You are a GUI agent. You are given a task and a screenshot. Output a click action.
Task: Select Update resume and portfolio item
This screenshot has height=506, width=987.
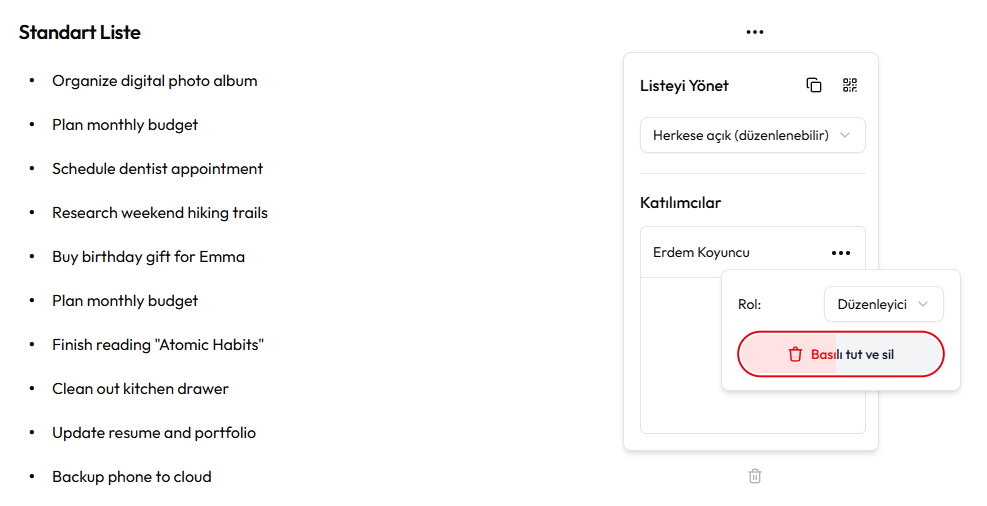point(154,433)
